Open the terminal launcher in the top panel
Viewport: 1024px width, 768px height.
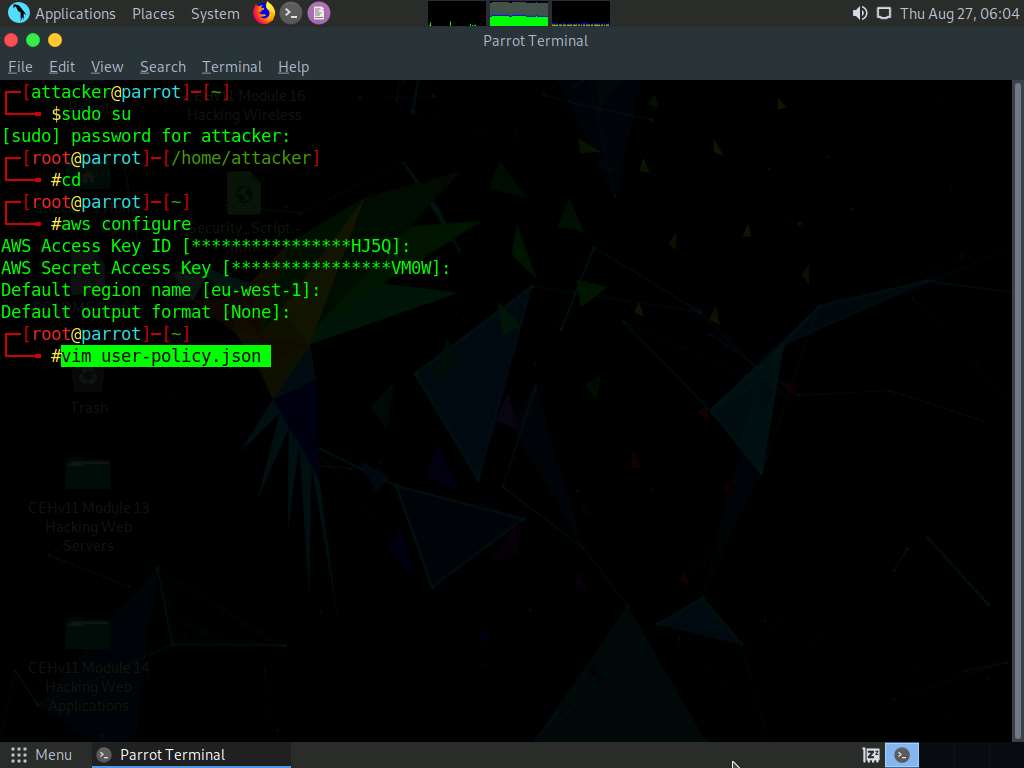(291, 13)
